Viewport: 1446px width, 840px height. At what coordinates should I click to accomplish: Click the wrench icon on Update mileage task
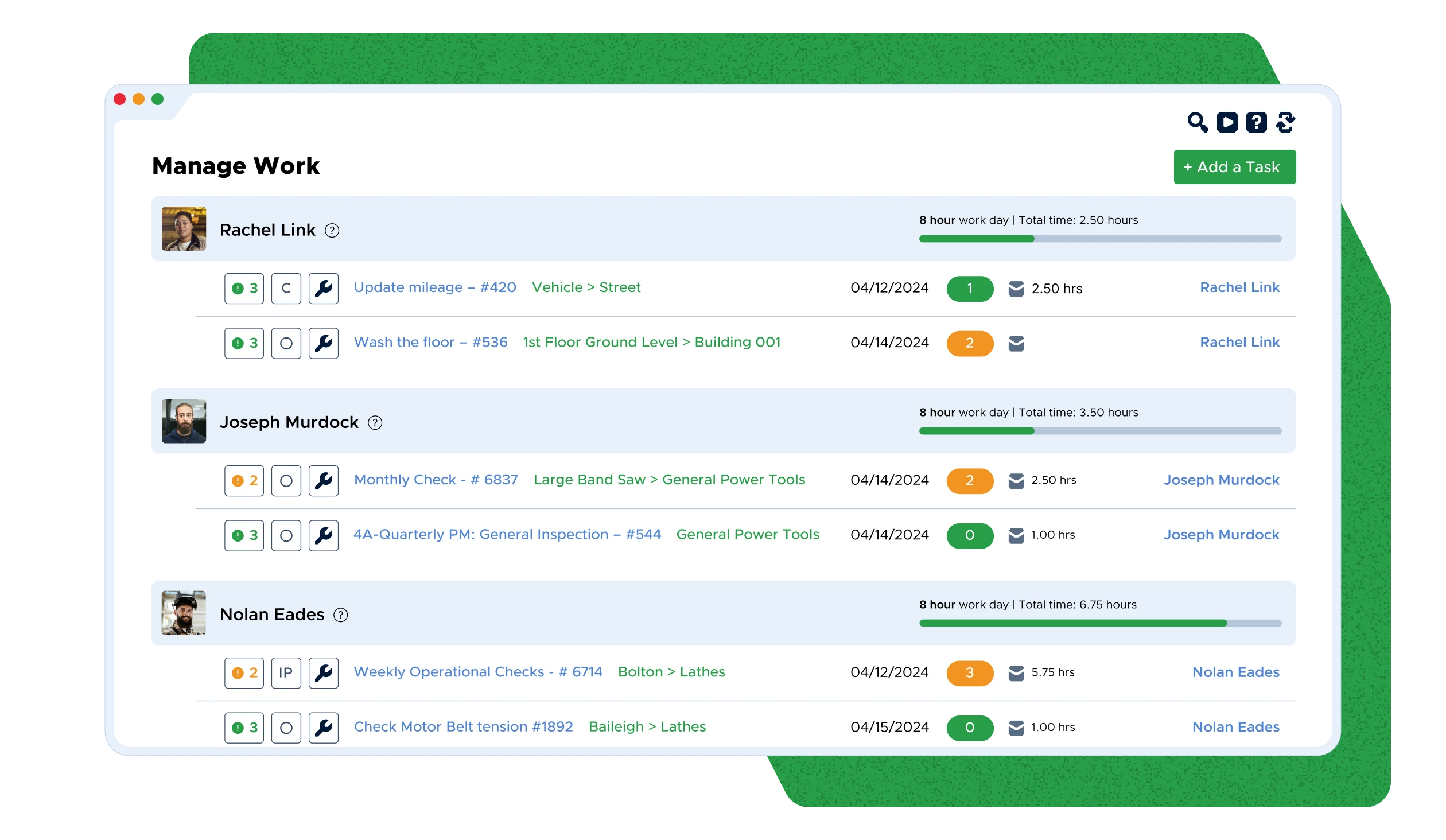[324, 289]
